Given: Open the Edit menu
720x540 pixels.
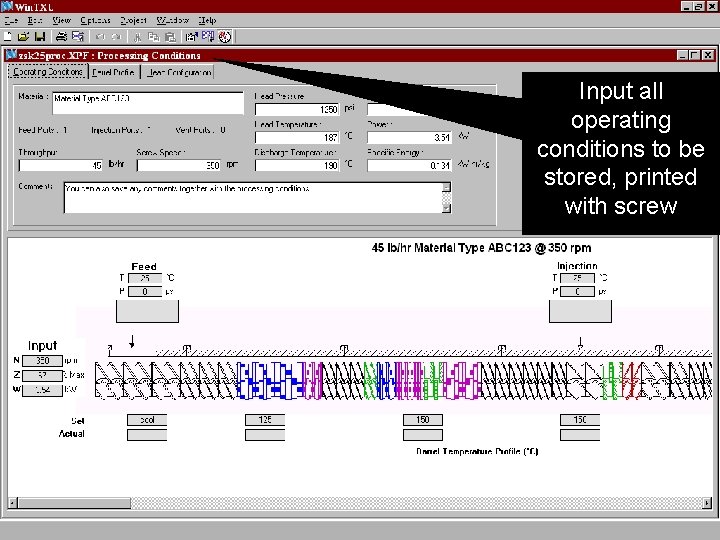Looking at the screenshot, I should coord(34,20).
